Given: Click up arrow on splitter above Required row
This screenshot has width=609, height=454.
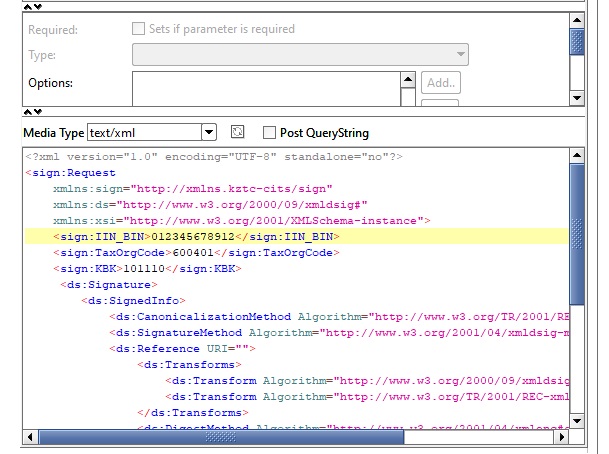Looking at the screenshot, I should click(28, 6).
